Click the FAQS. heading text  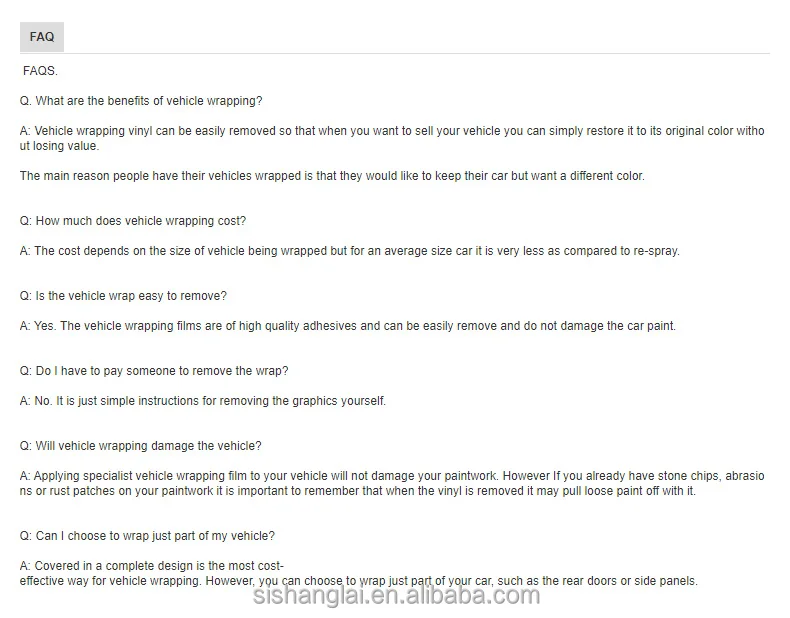(40, 71)
